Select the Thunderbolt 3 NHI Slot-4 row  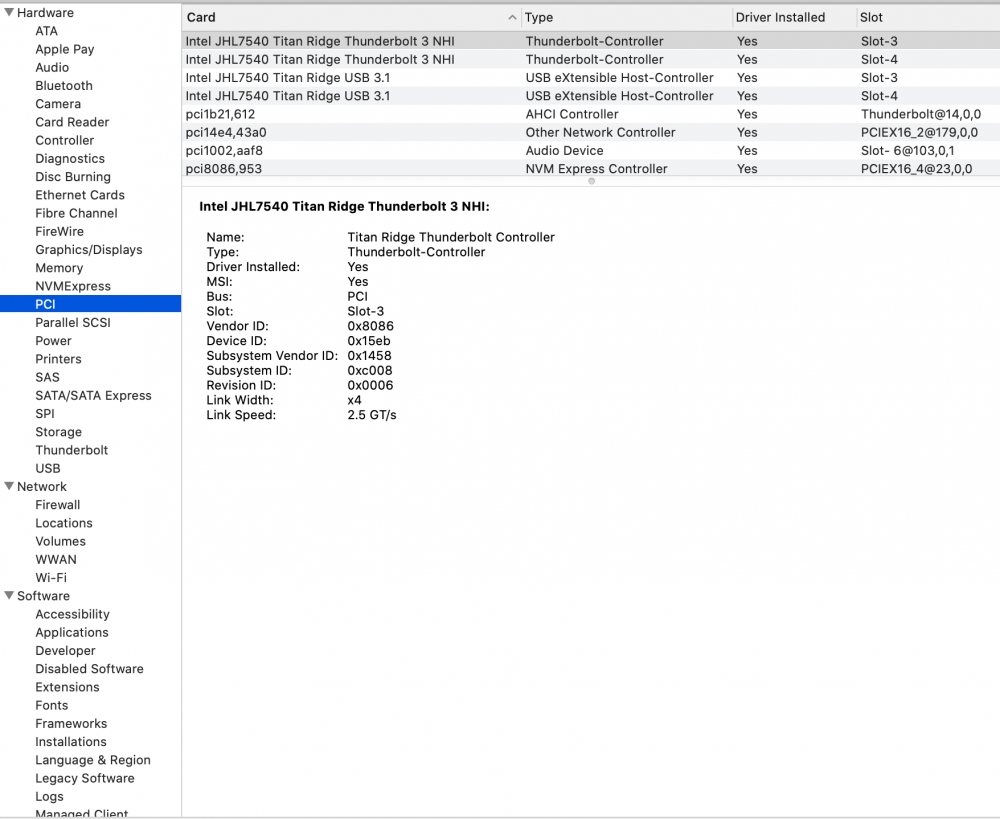[591, 59]
